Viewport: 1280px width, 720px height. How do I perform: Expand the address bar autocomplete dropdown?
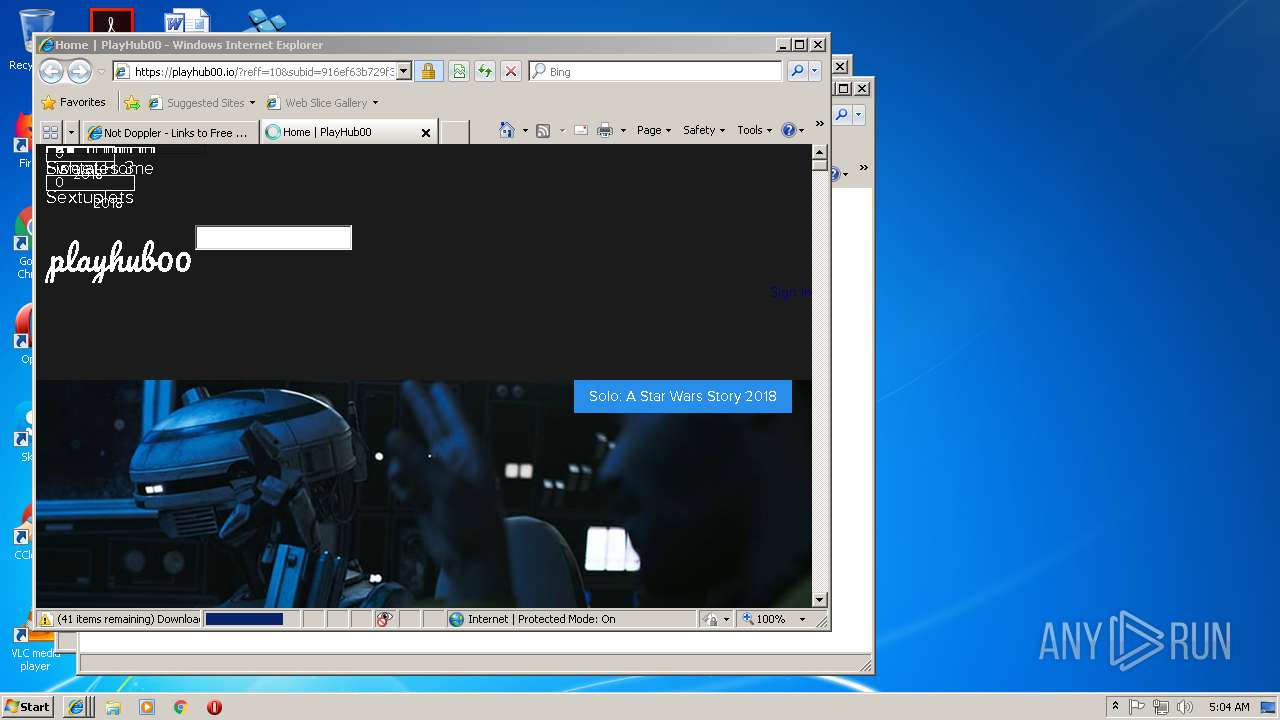(x=404, y=71)
